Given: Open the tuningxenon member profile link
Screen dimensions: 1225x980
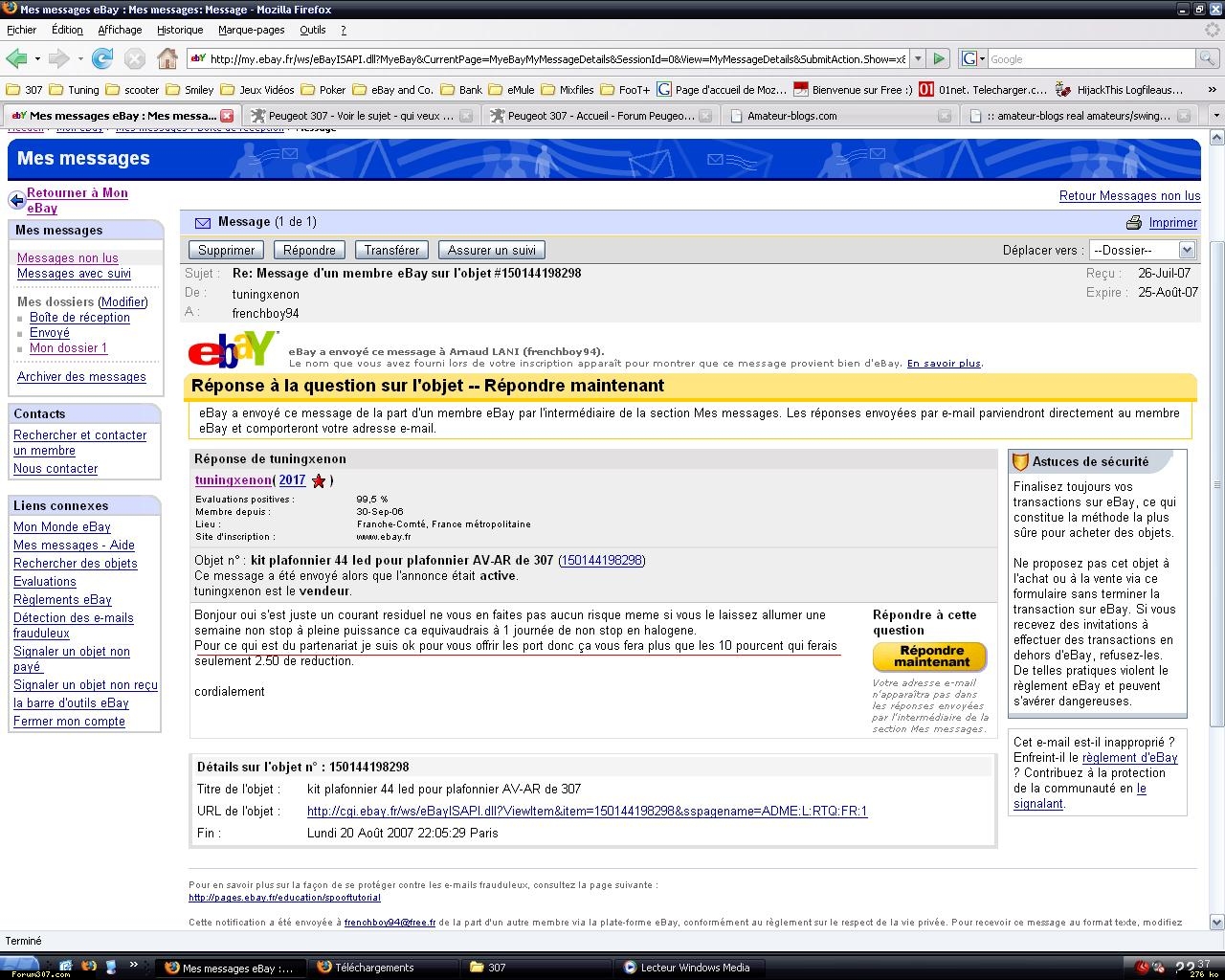Looking at the screenshot, I should pyautogui.click(x=233, y=480).
